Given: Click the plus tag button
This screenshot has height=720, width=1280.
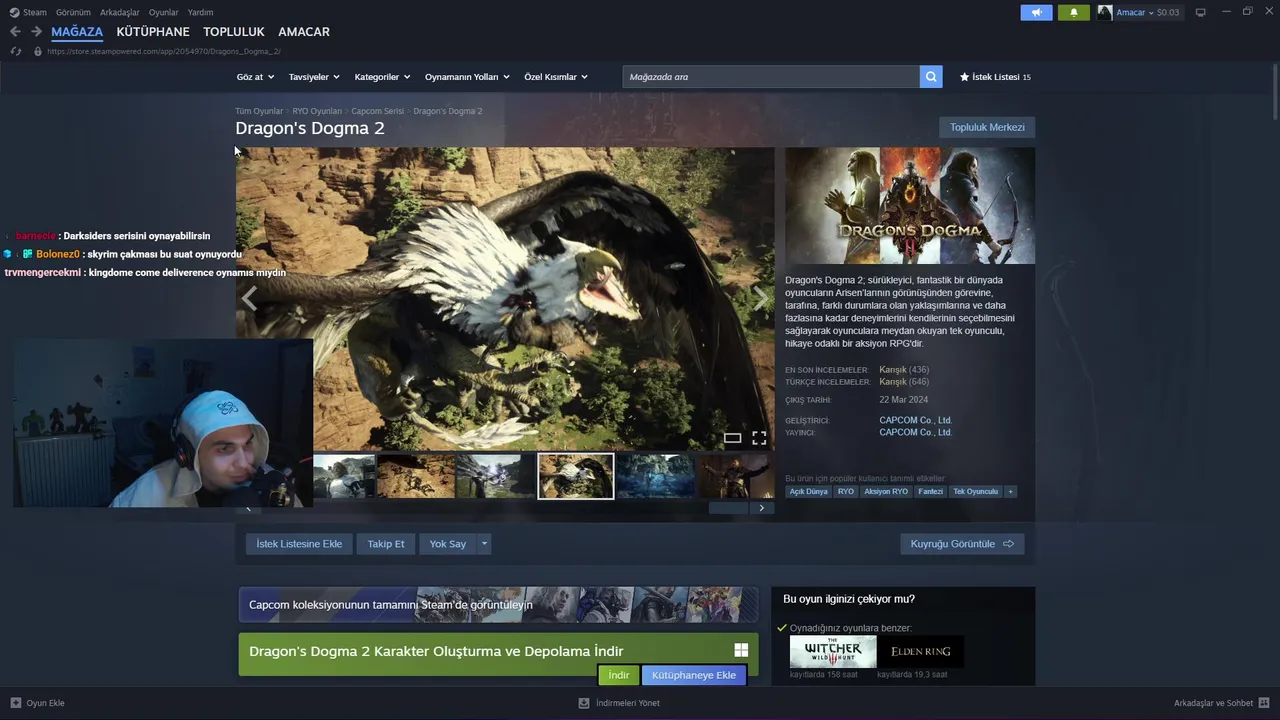Looking at the screenshot, I should click(x=1010, y=492).
